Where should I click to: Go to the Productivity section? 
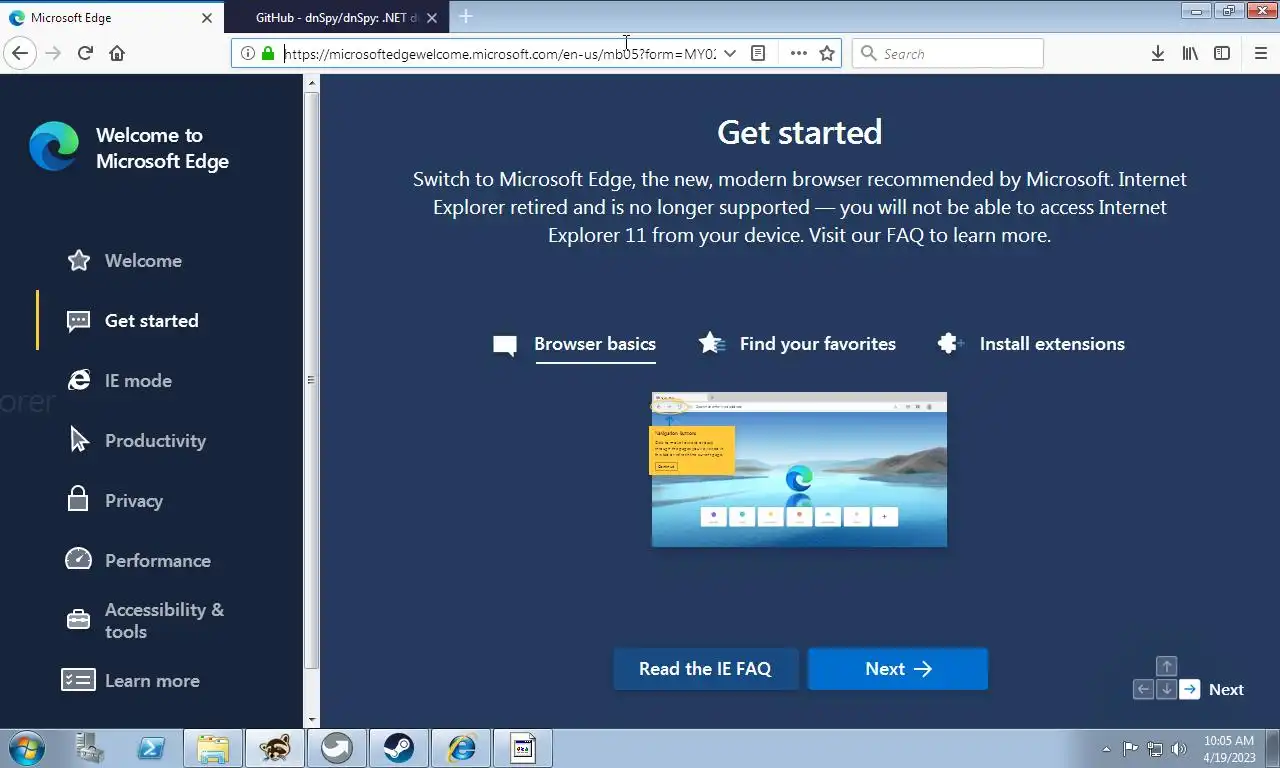click(155, 441)
